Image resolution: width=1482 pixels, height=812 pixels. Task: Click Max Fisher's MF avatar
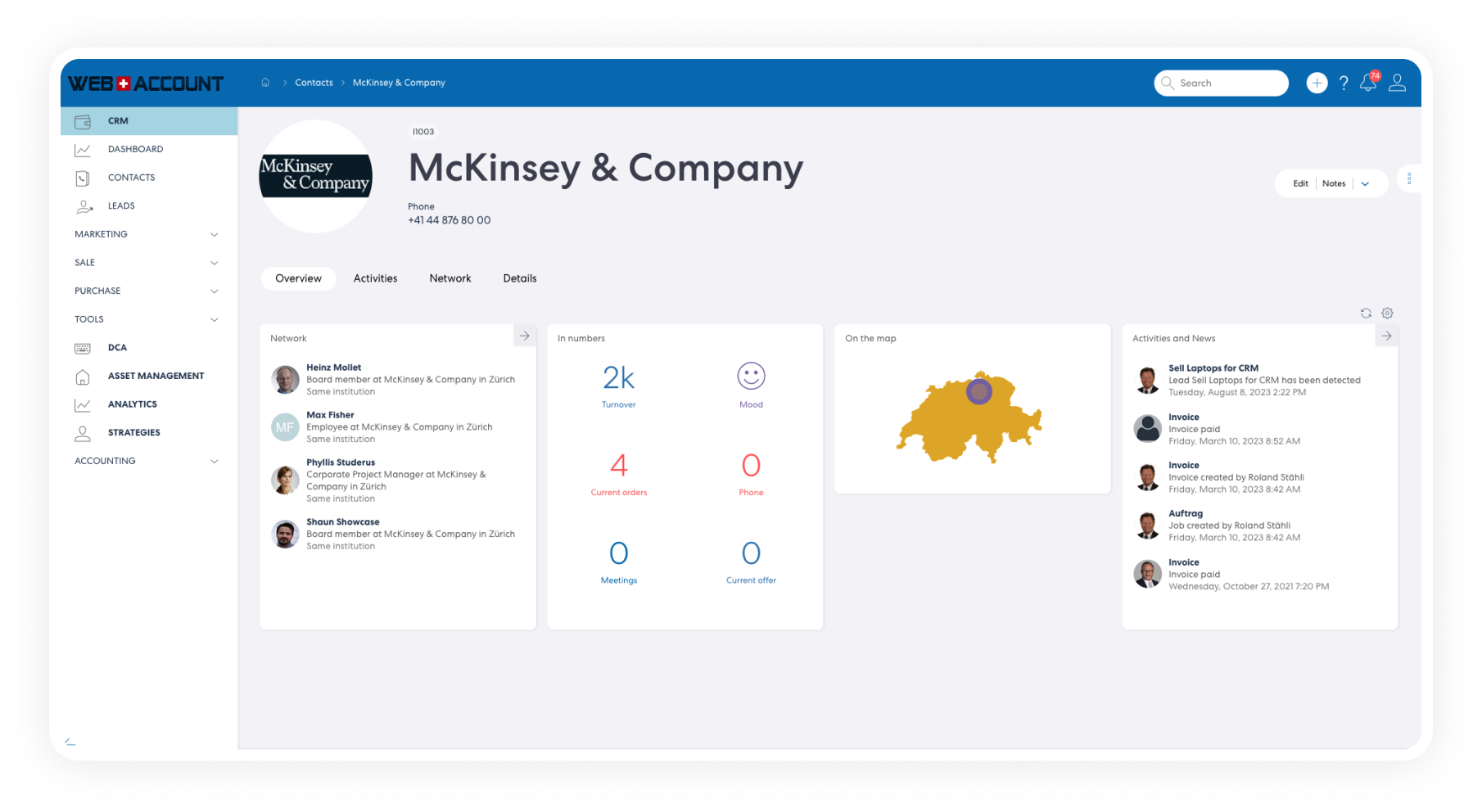(x=285, y=427)
